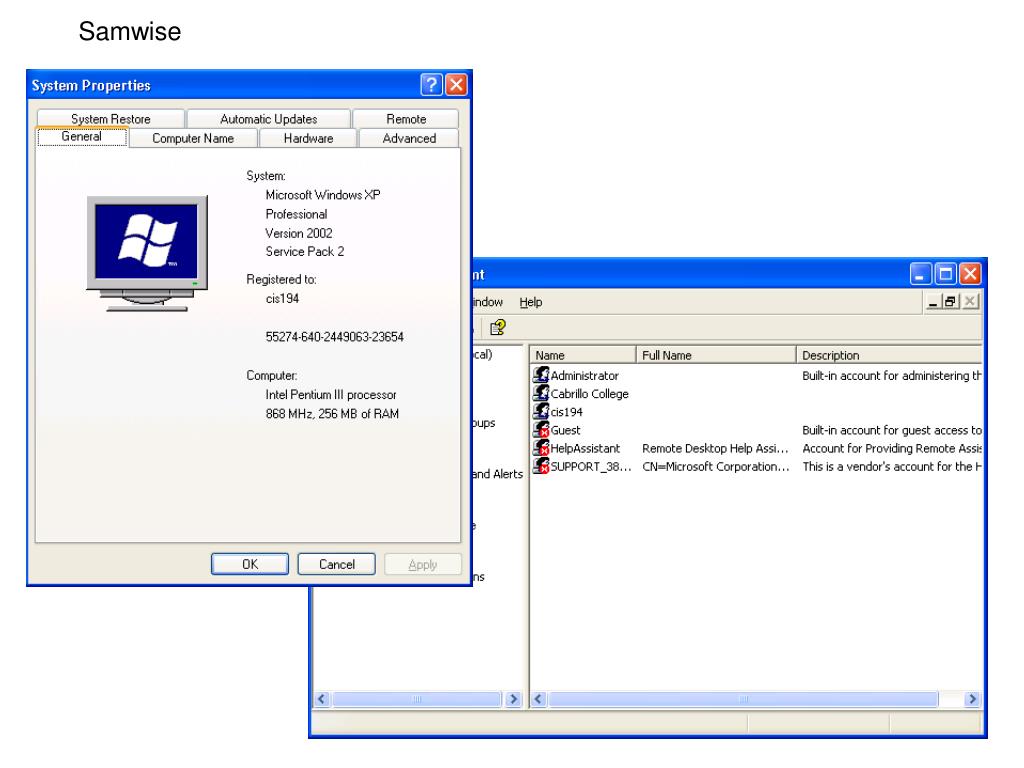Click the 'This is a vendor's account' description
This screenshot has width=1024, height=768.
(891, 467)
